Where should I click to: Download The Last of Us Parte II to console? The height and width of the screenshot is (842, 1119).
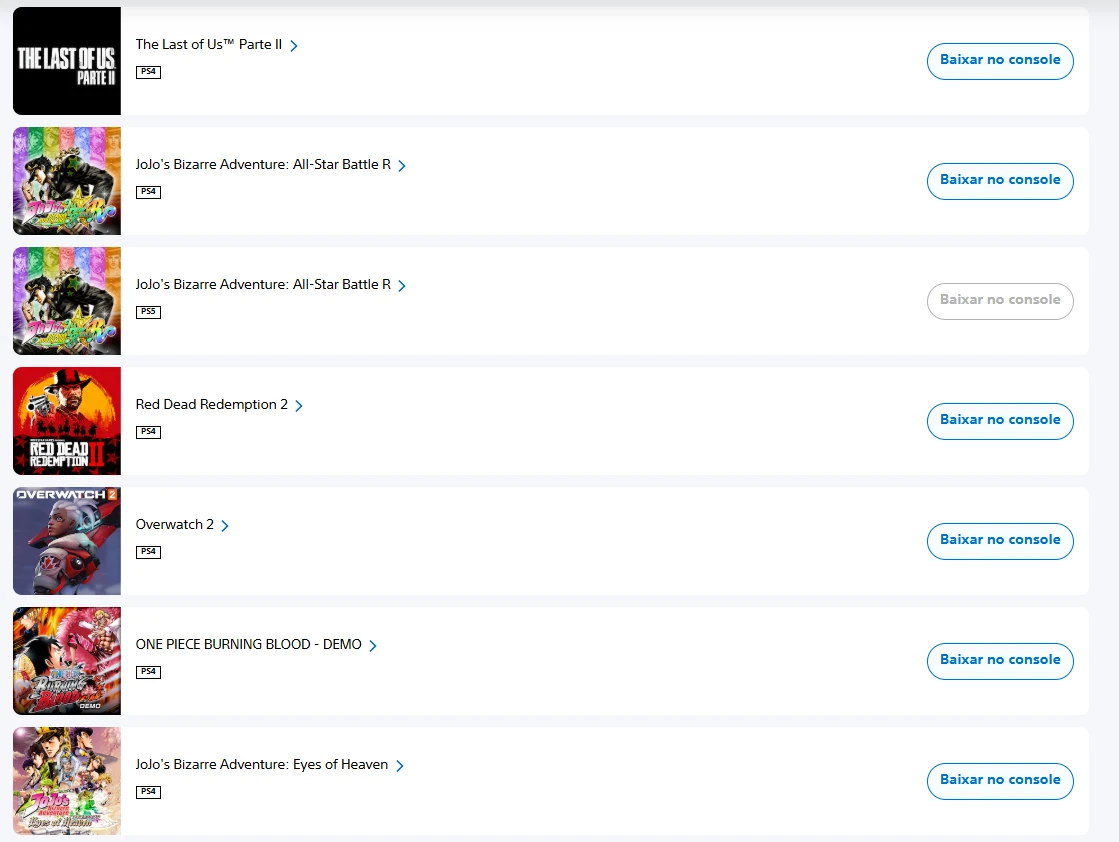click(x=1000, y=61)
